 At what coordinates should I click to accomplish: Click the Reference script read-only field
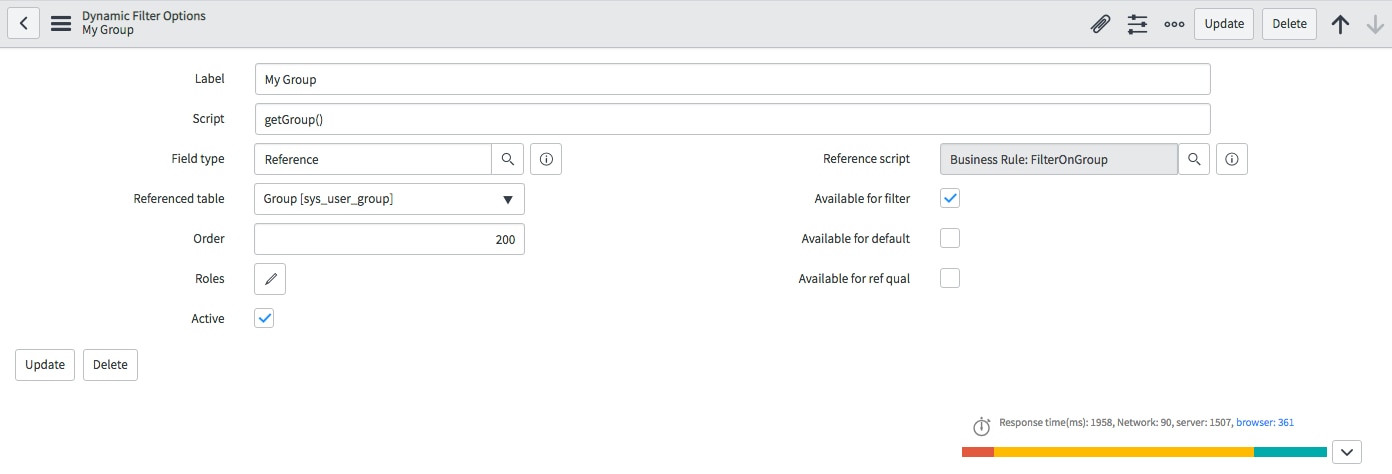tap(1059, 159)
